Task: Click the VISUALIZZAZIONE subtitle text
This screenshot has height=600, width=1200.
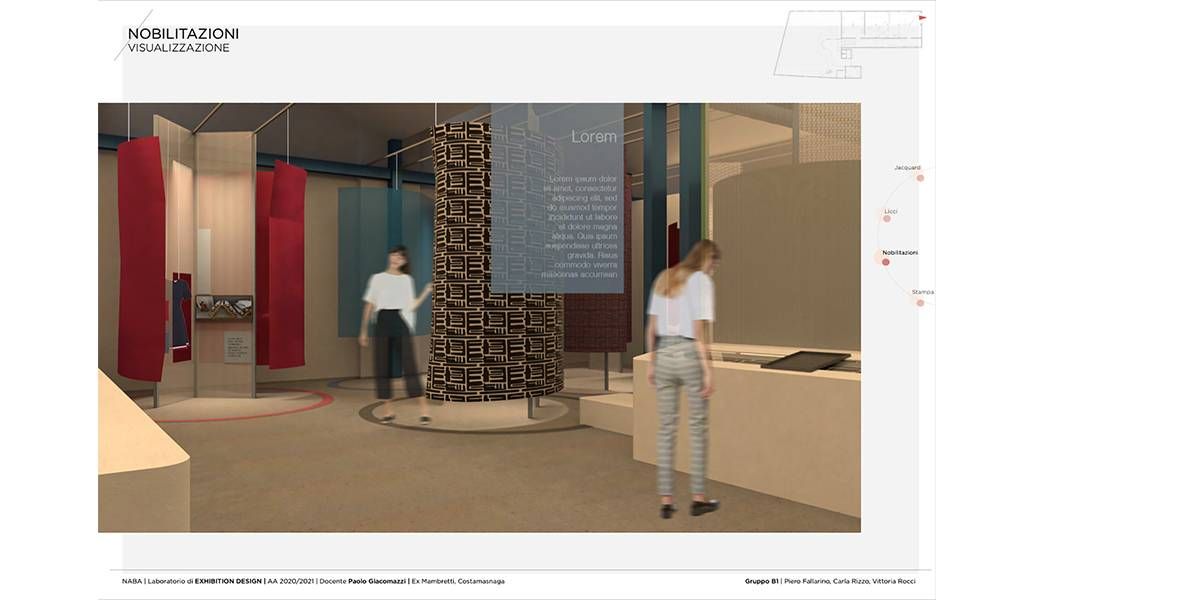Action: [178, 48]
